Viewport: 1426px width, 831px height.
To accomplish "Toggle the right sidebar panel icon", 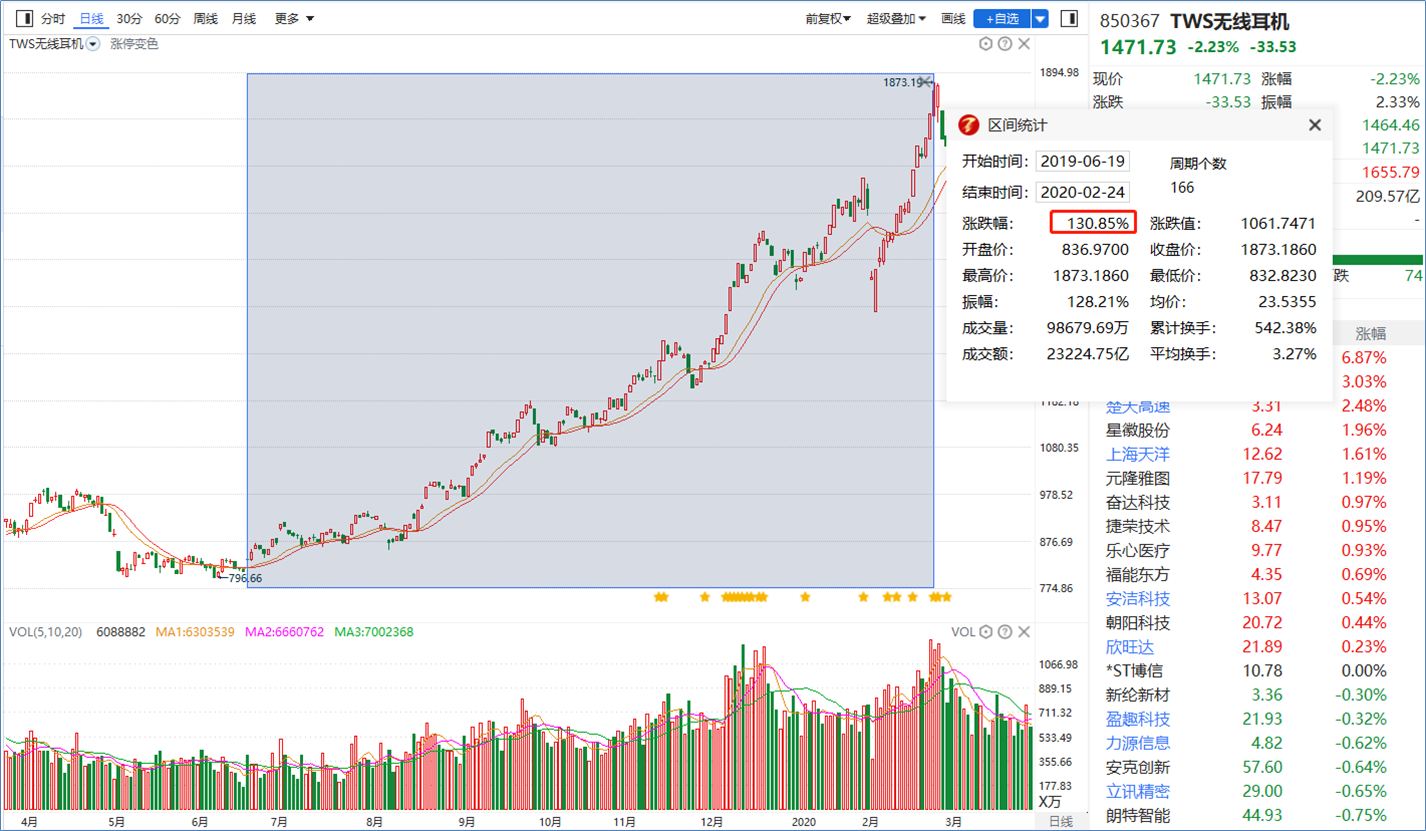I will click(x=1069, y=18).
